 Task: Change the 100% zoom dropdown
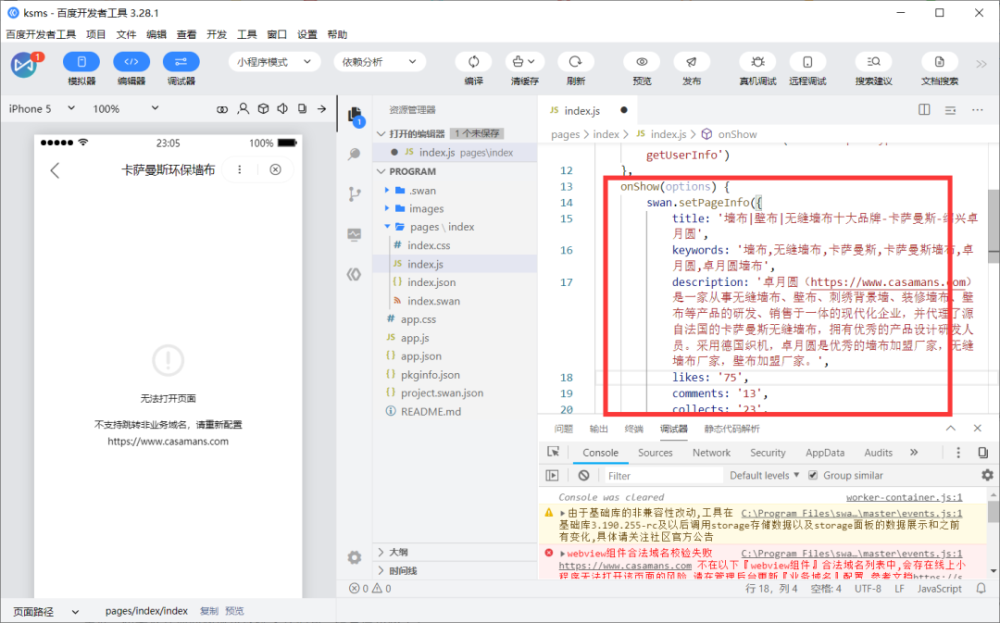(x=125, y=108)
